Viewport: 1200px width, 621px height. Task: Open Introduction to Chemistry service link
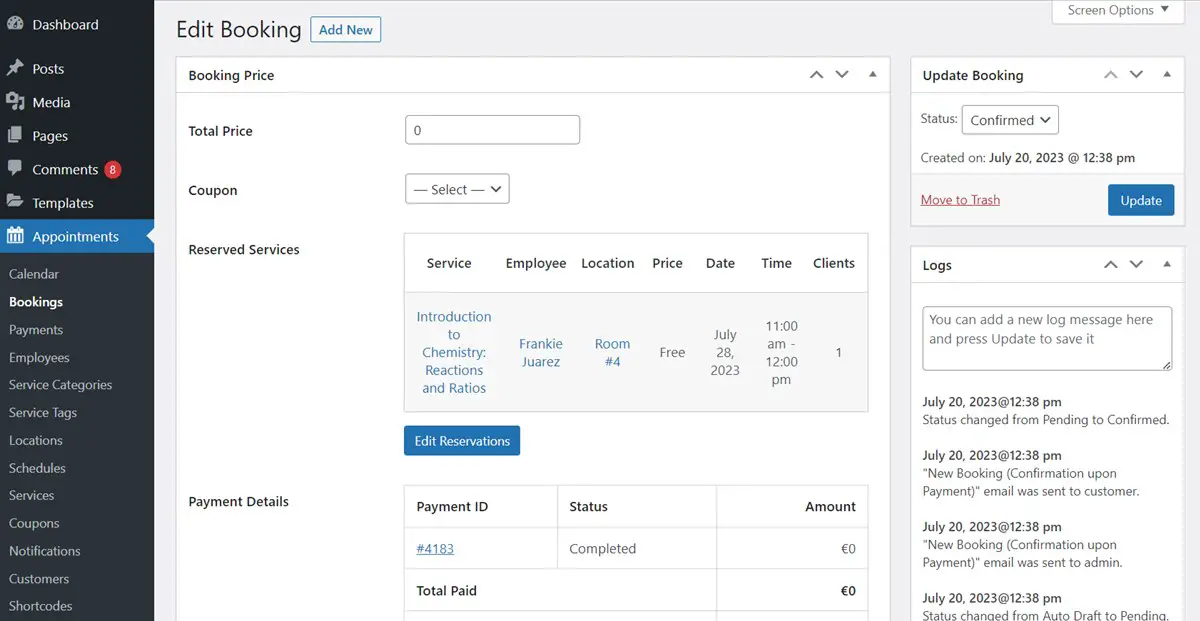tap(454, 352)
